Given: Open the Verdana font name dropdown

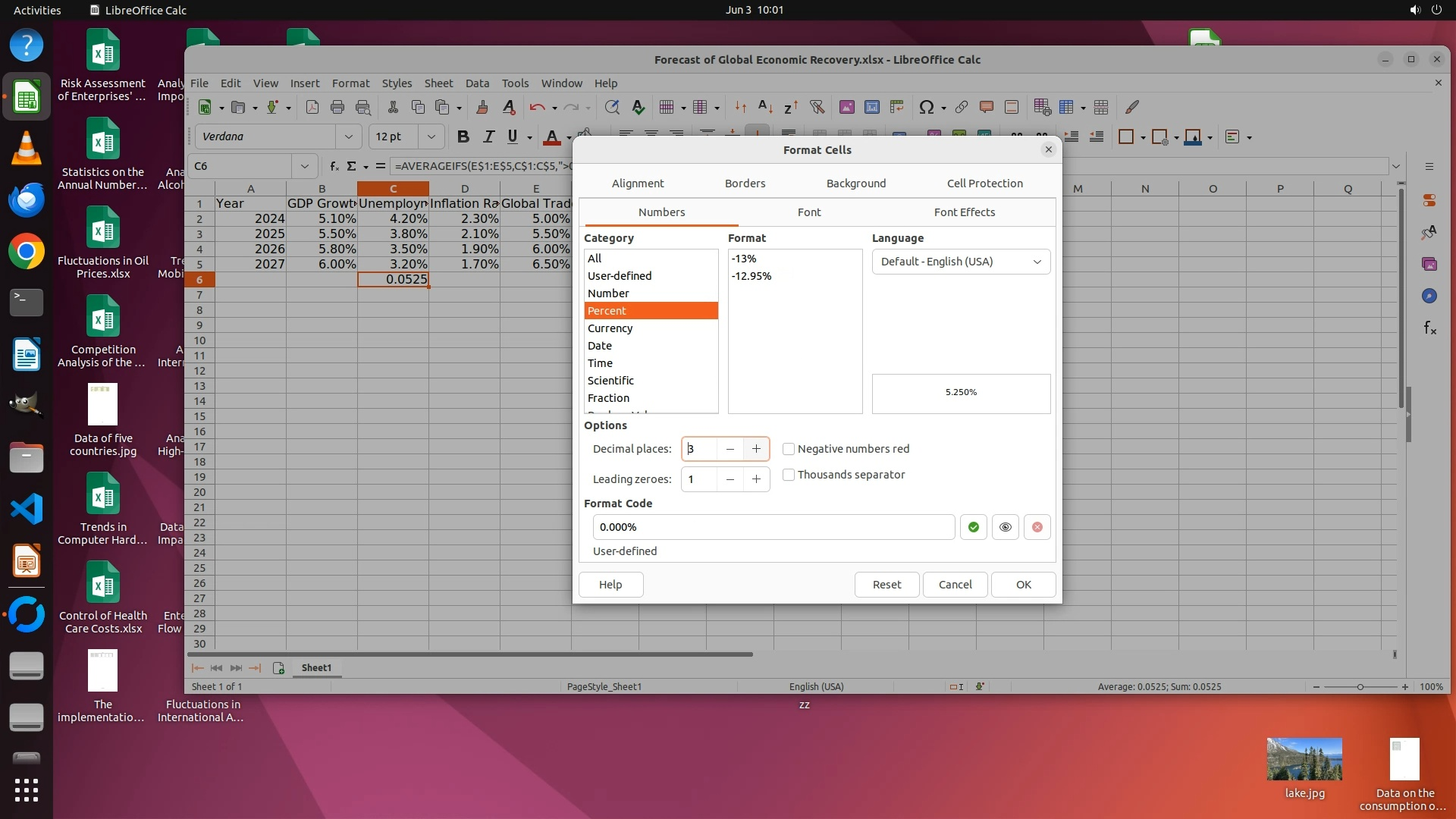Looking at the screenshot, I should click(x=348, y=136).
